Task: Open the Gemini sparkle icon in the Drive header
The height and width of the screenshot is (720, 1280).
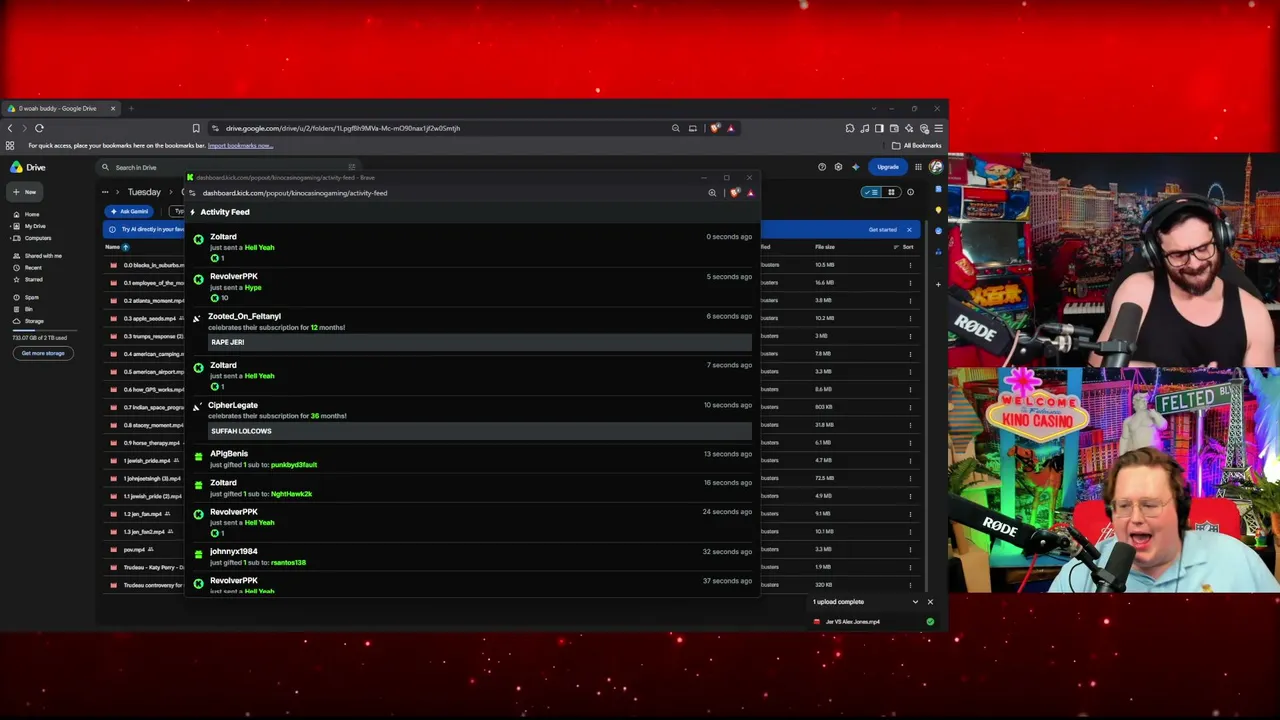Action: point(855,167)
